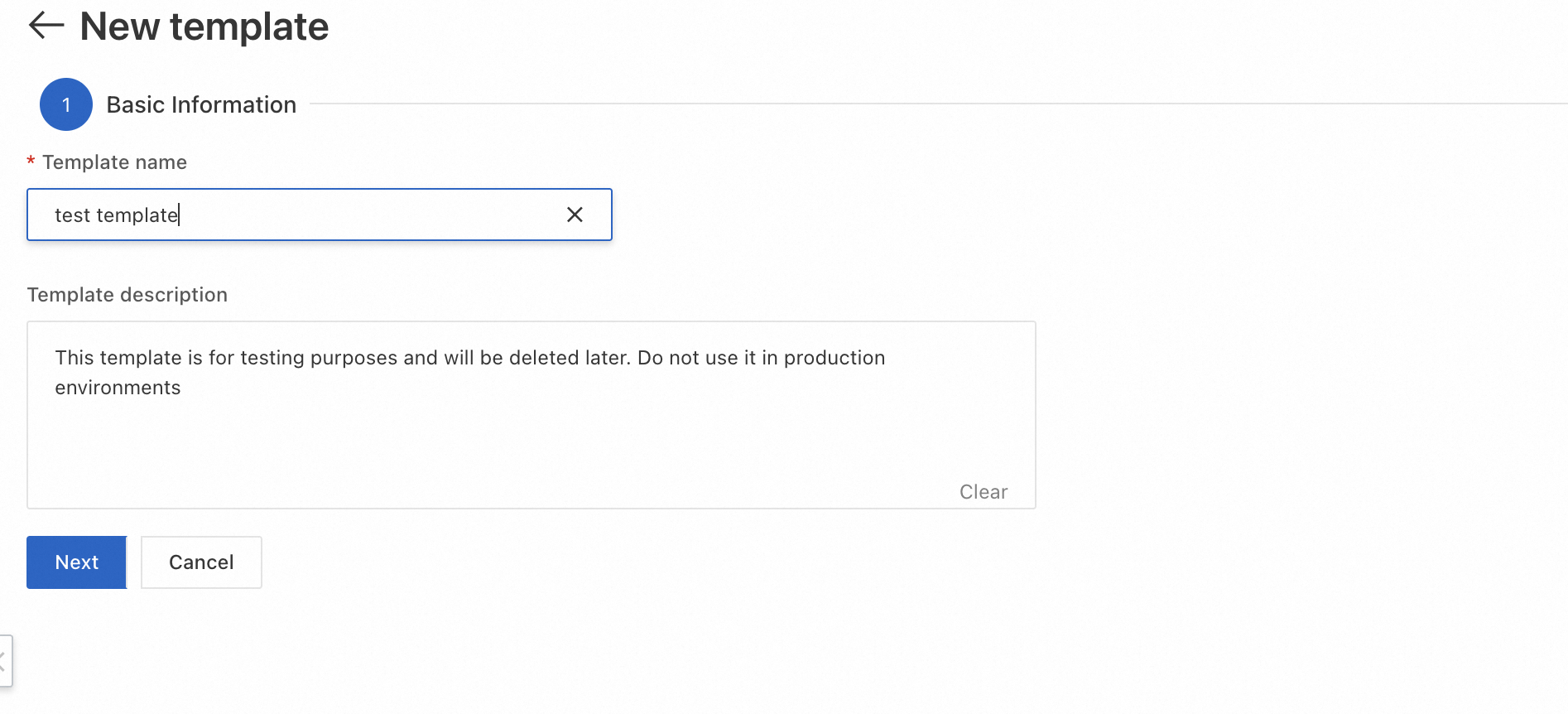
Task: Click the word "test" in the name field
Action: 72,215
